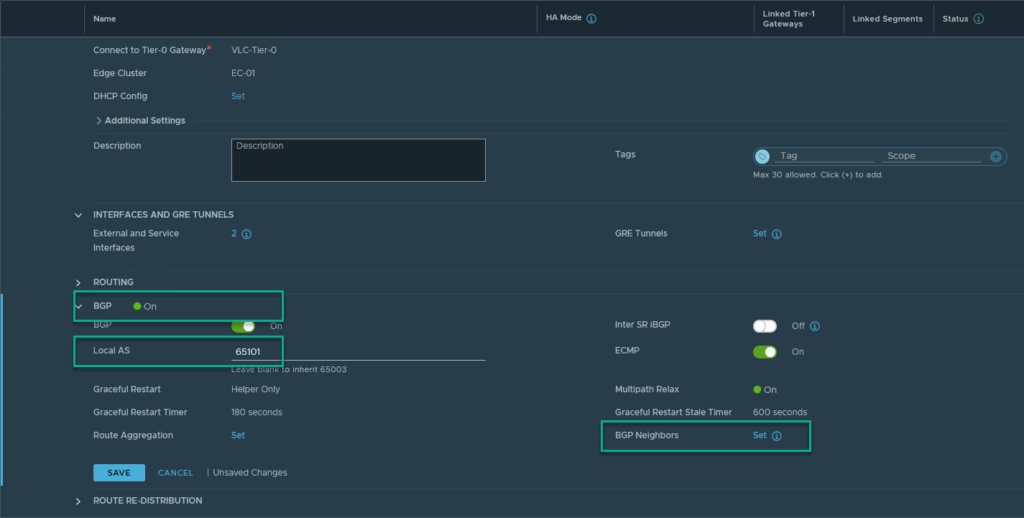
Task: Click info icon next to External Interfaces count
Action: point(246,234)
